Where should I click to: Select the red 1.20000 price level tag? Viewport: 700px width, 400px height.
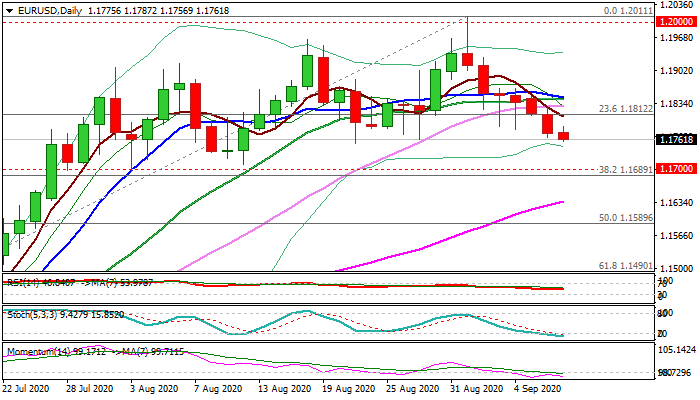[x=678, y=21]
